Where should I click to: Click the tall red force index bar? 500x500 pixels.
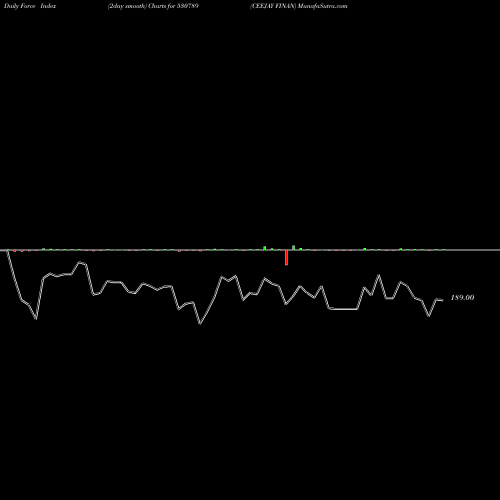coord(286,257)
